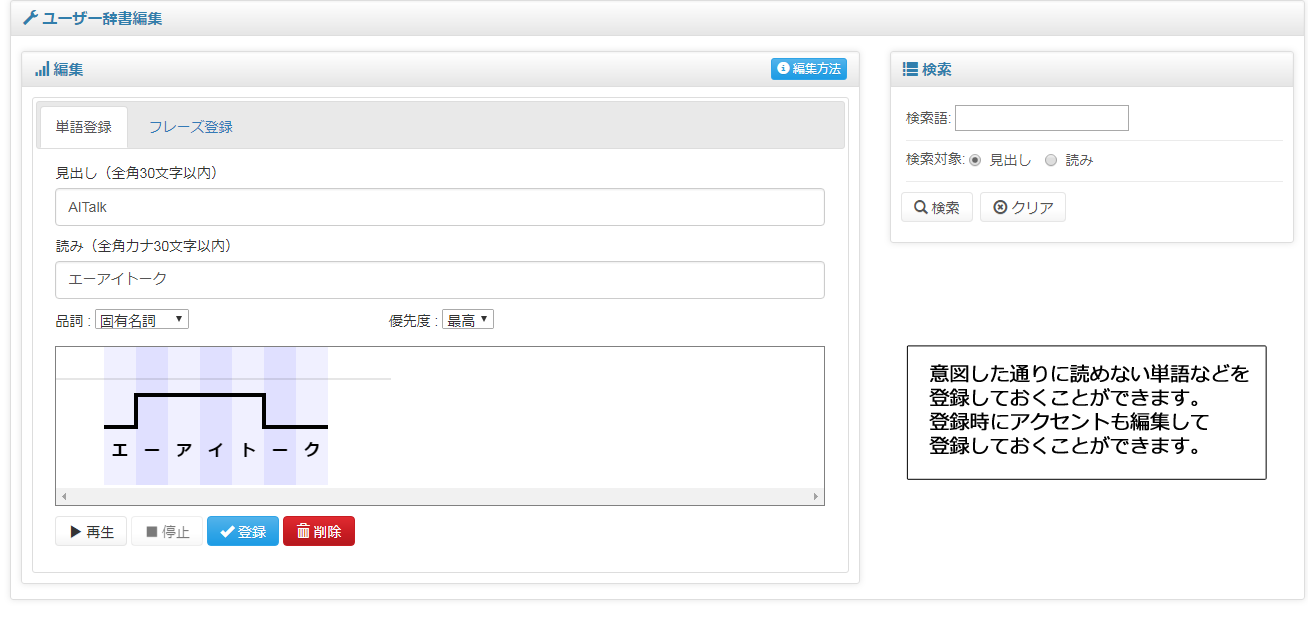Click the mora ト in accent editor
This screenshot has height=623, width=1308.
coord(248,450)
